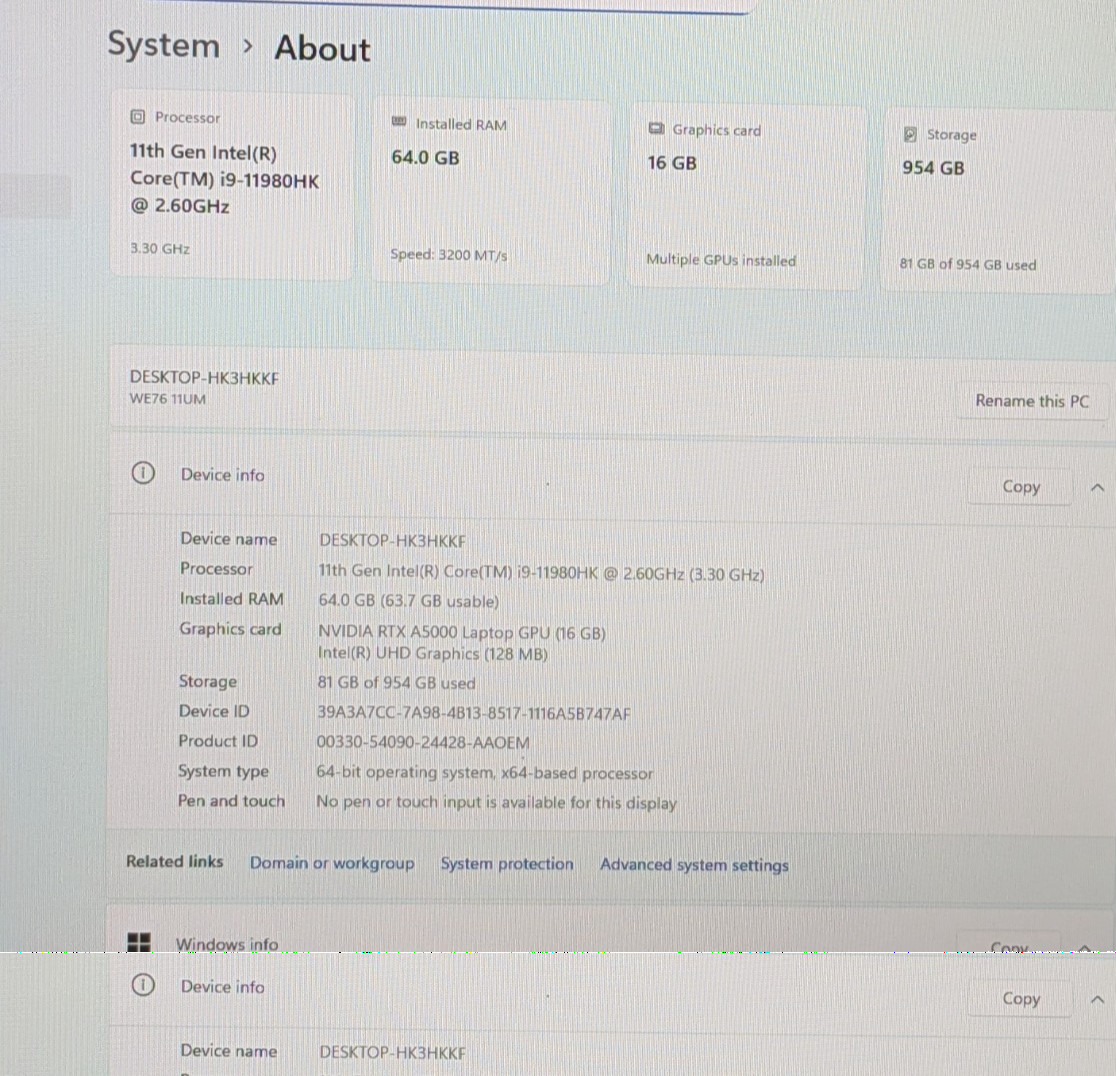Copy device info in section below Rename this PC
The height and width of the screenshot is (1076, 1116).
[1021, 487]
